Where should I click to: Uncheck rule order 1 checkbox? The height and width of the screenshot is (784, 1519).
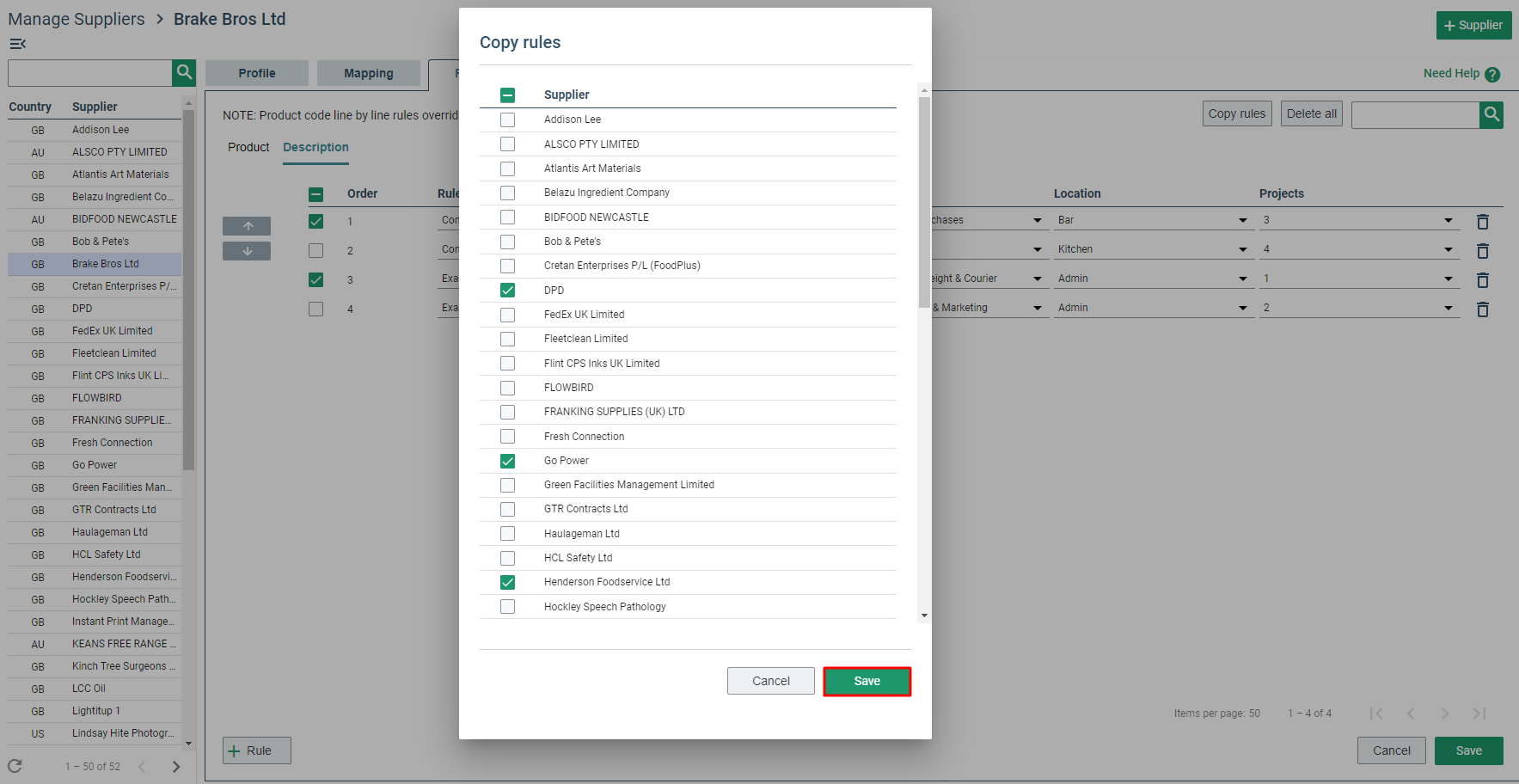point(316,222)
